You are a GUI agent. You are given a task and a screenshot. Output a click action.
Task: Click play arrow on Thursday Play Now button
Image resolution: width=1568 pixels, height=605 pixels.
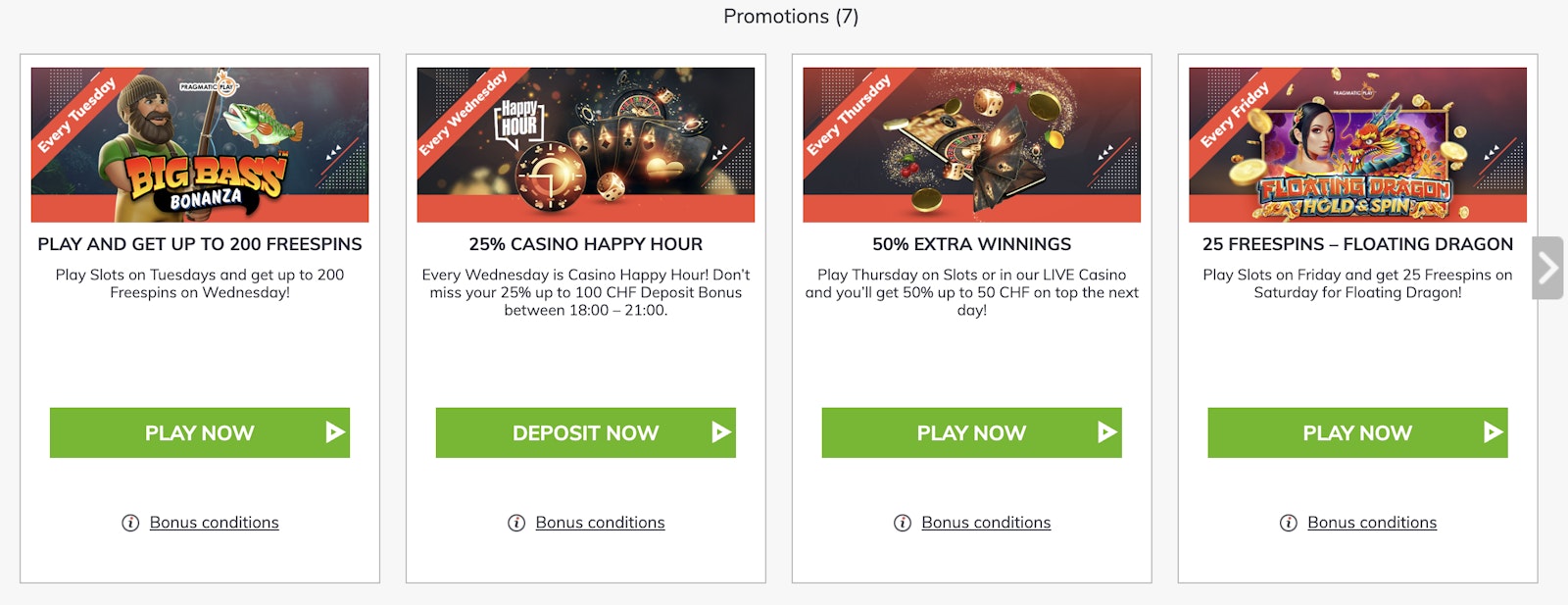1107,432
